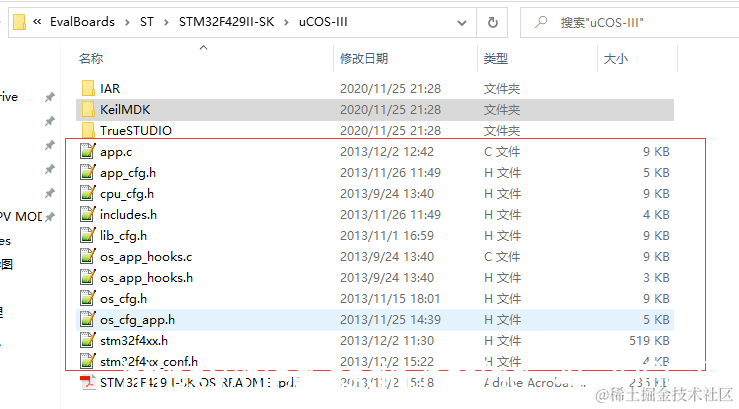Sort by the 大小 column header
The height and width of the screenshot is (409, 739).
pyautogui.click(x=616, y=59)
